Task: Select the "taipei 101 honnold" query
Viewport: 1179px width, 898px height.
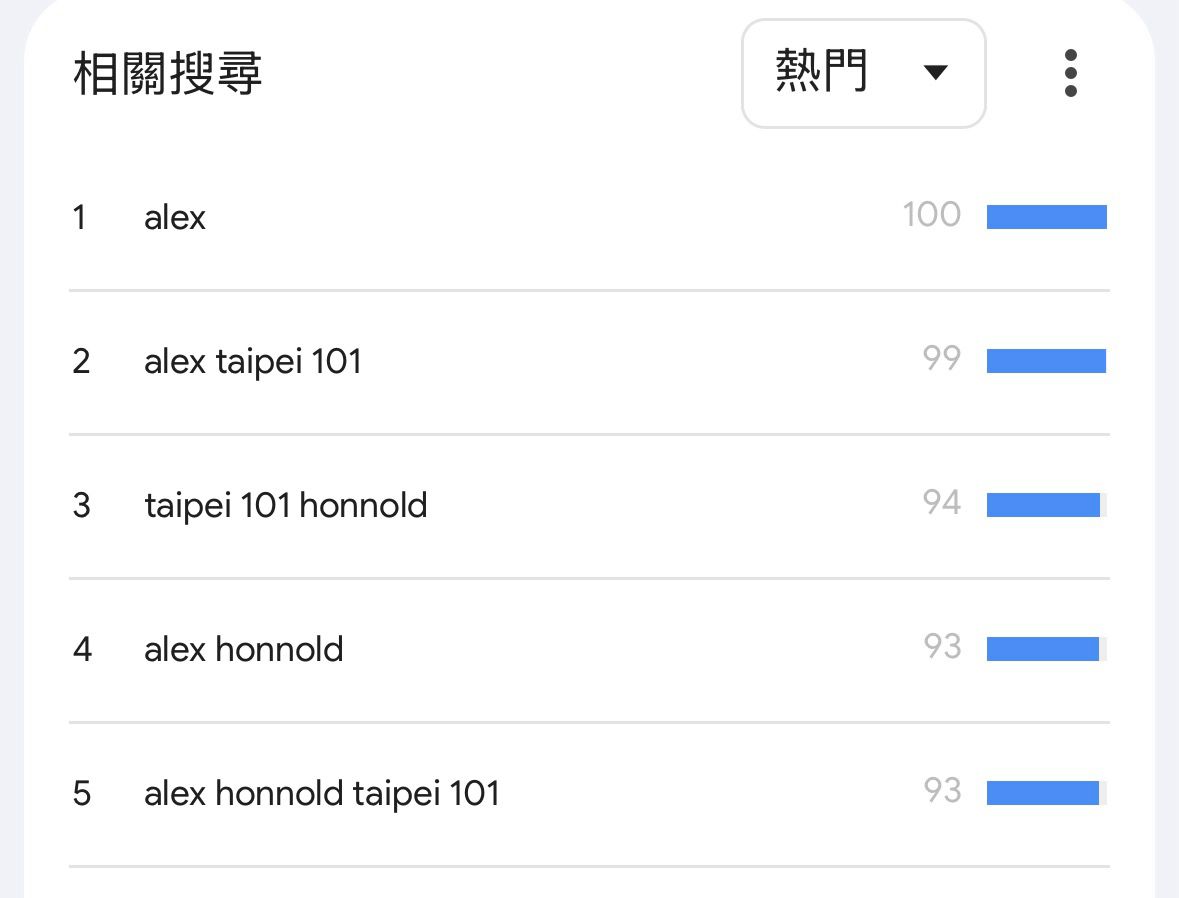Action: point(285,505)
